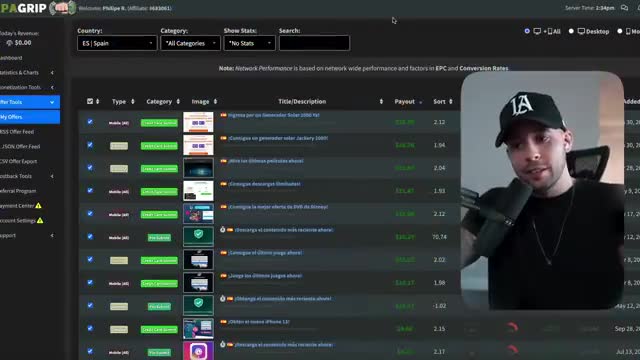This screenshot has height=360, width=640.
Task: Sort table by the Type column arrows
Action: click(x=133, y=102)
